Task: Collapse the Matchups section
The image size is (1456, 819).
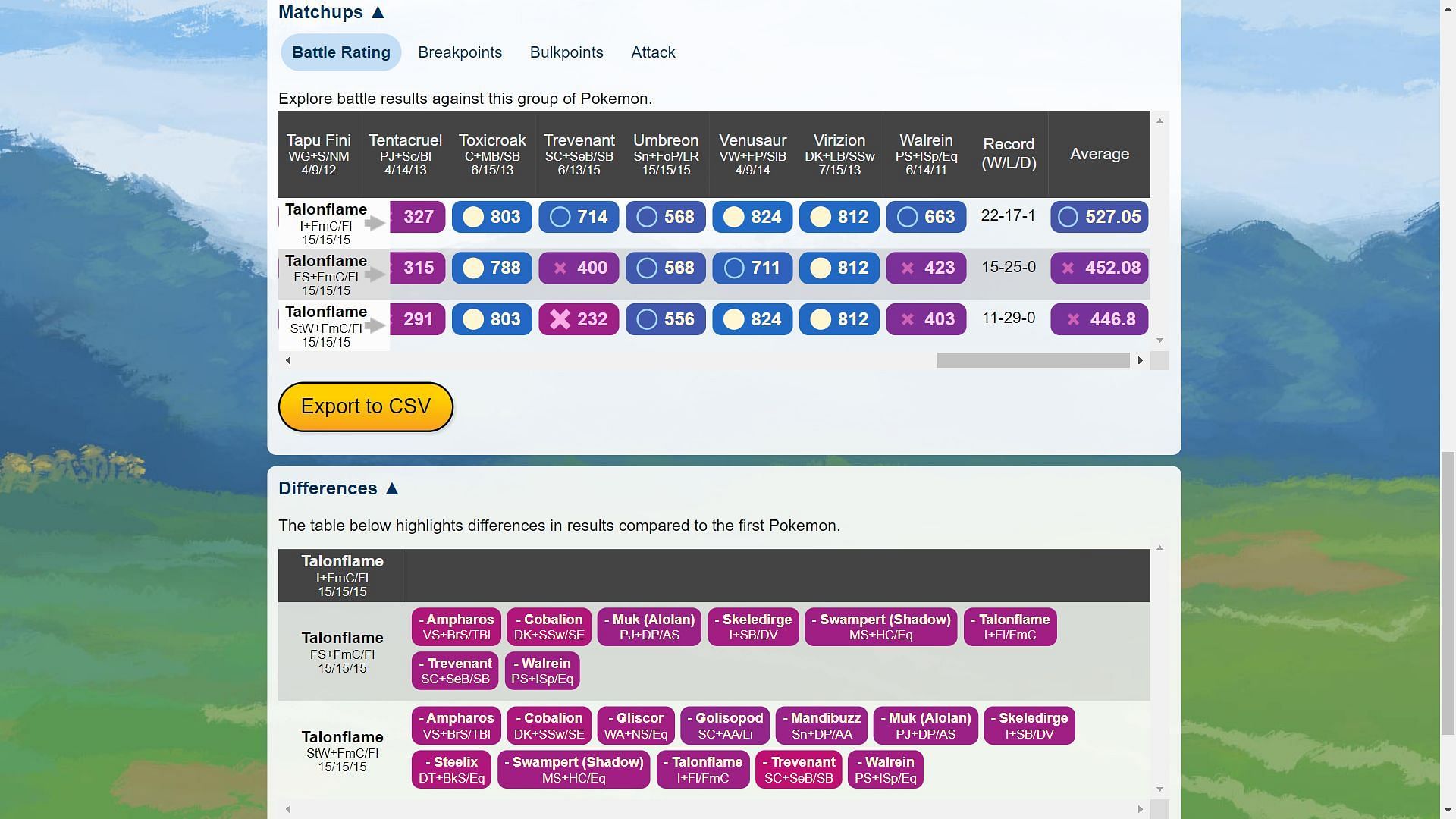Action: [331, 12]
